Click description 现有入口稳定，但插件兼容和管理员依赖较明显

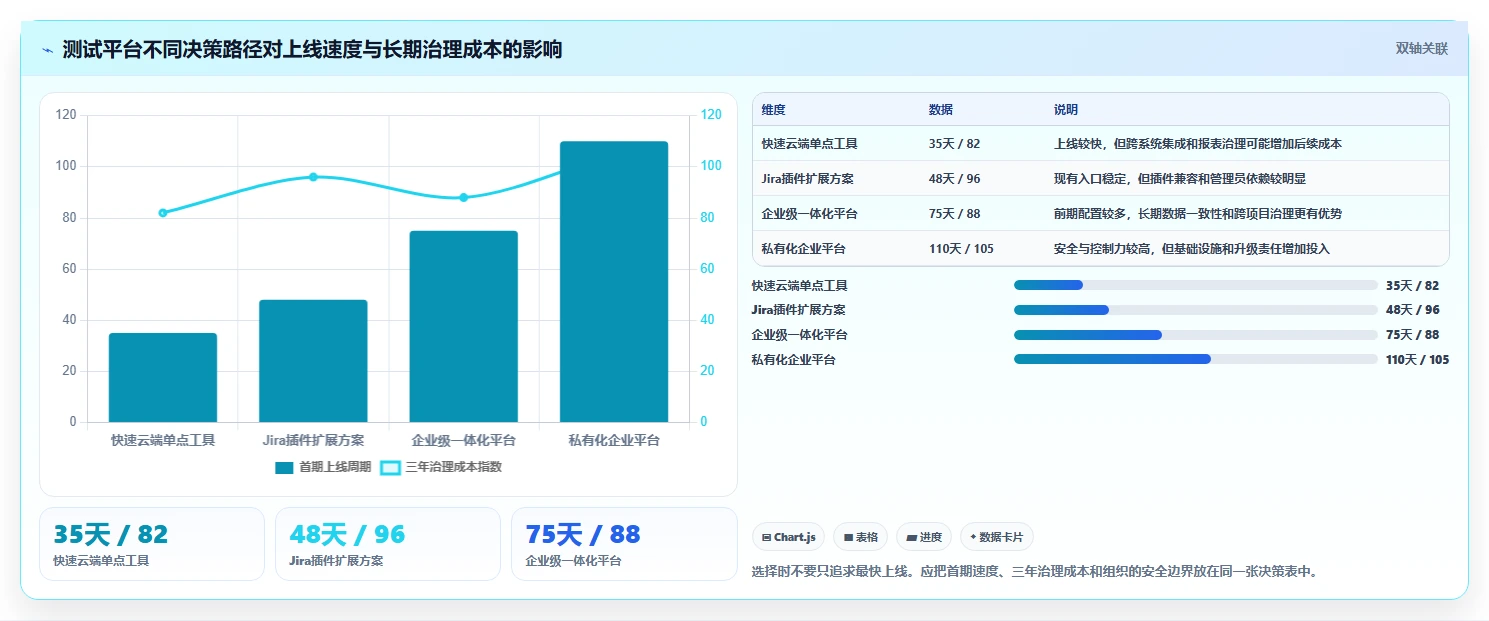(x=1179, y=179)
